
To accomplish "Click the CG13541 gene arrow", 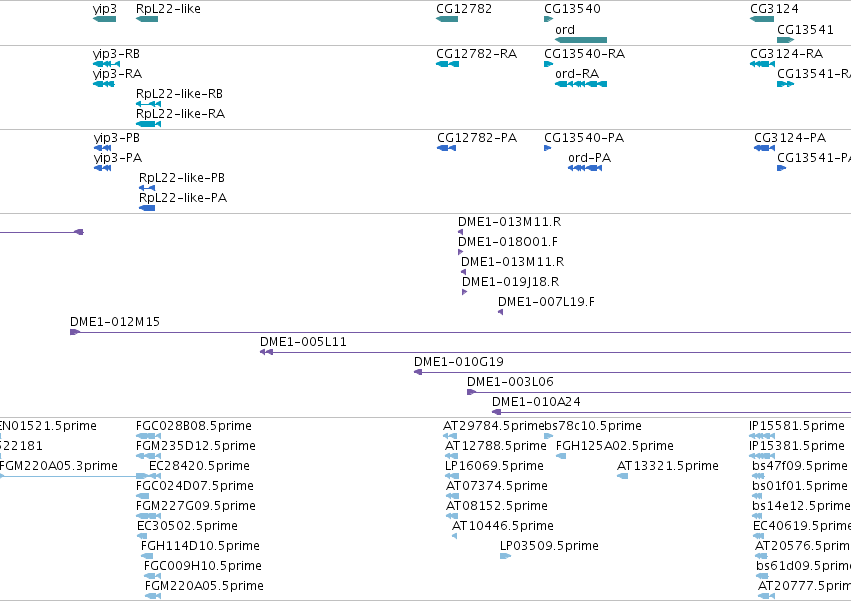I will [785, 40].
